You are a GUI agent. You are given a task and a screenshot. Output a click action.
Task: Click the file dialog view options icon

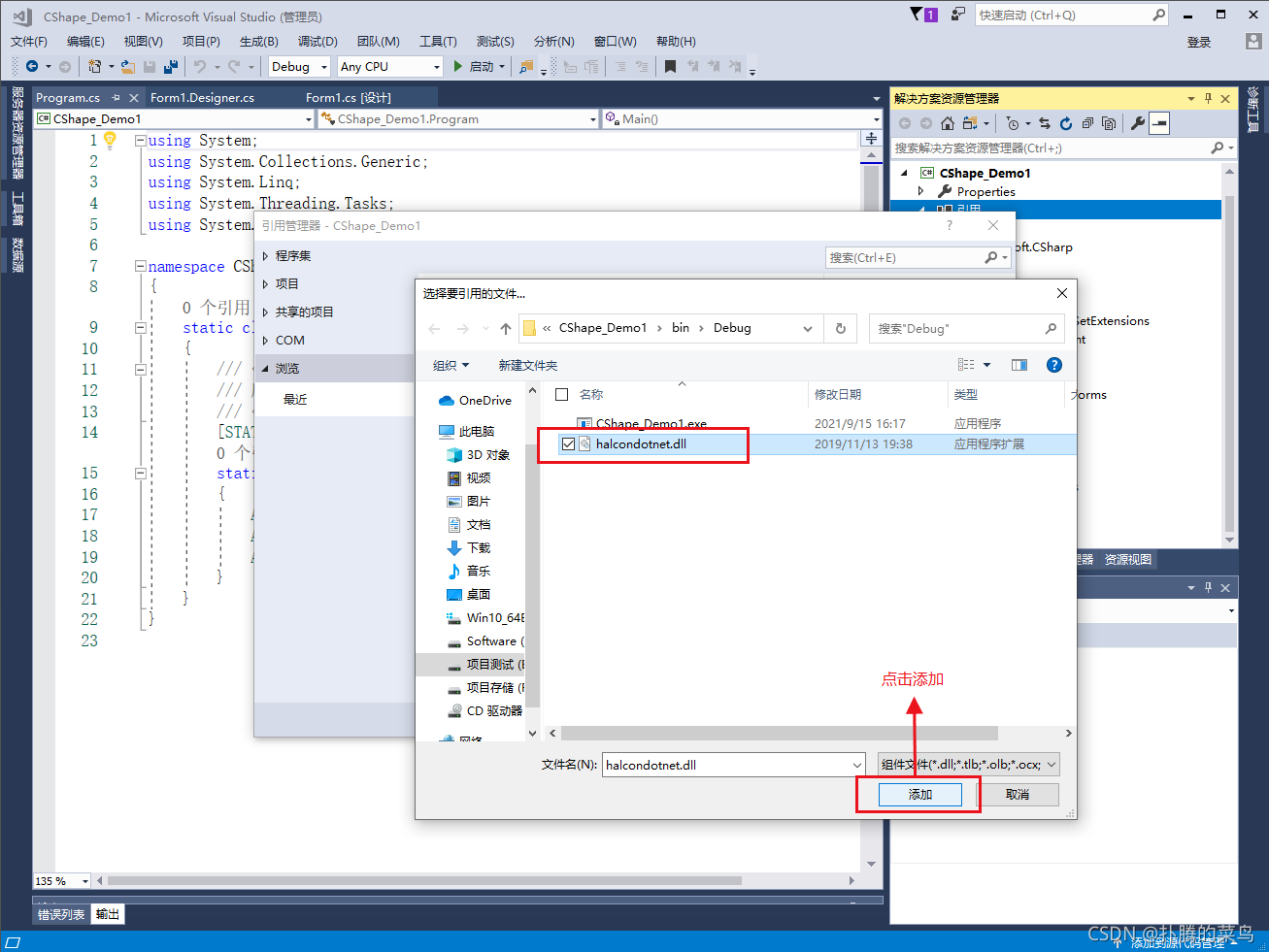tap(966, 365)
